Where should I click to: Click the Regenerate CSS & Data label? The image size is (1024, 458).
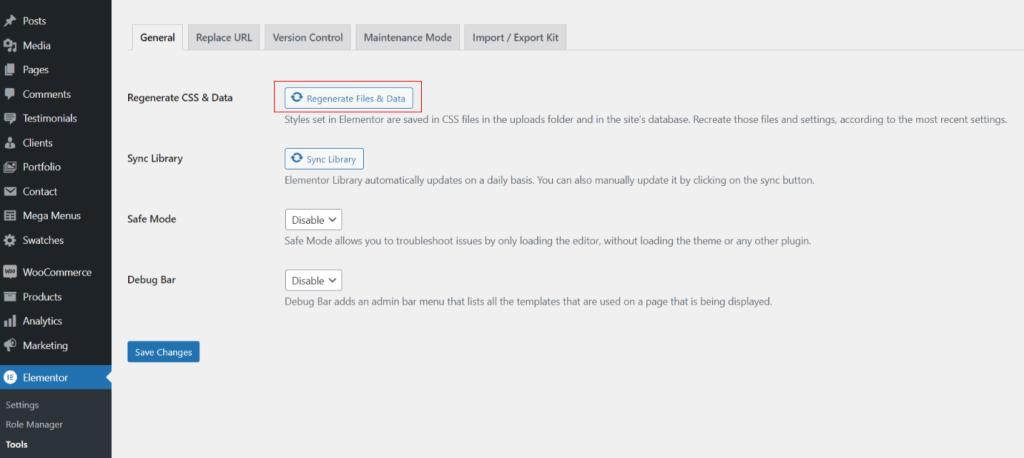coord(180,98)
